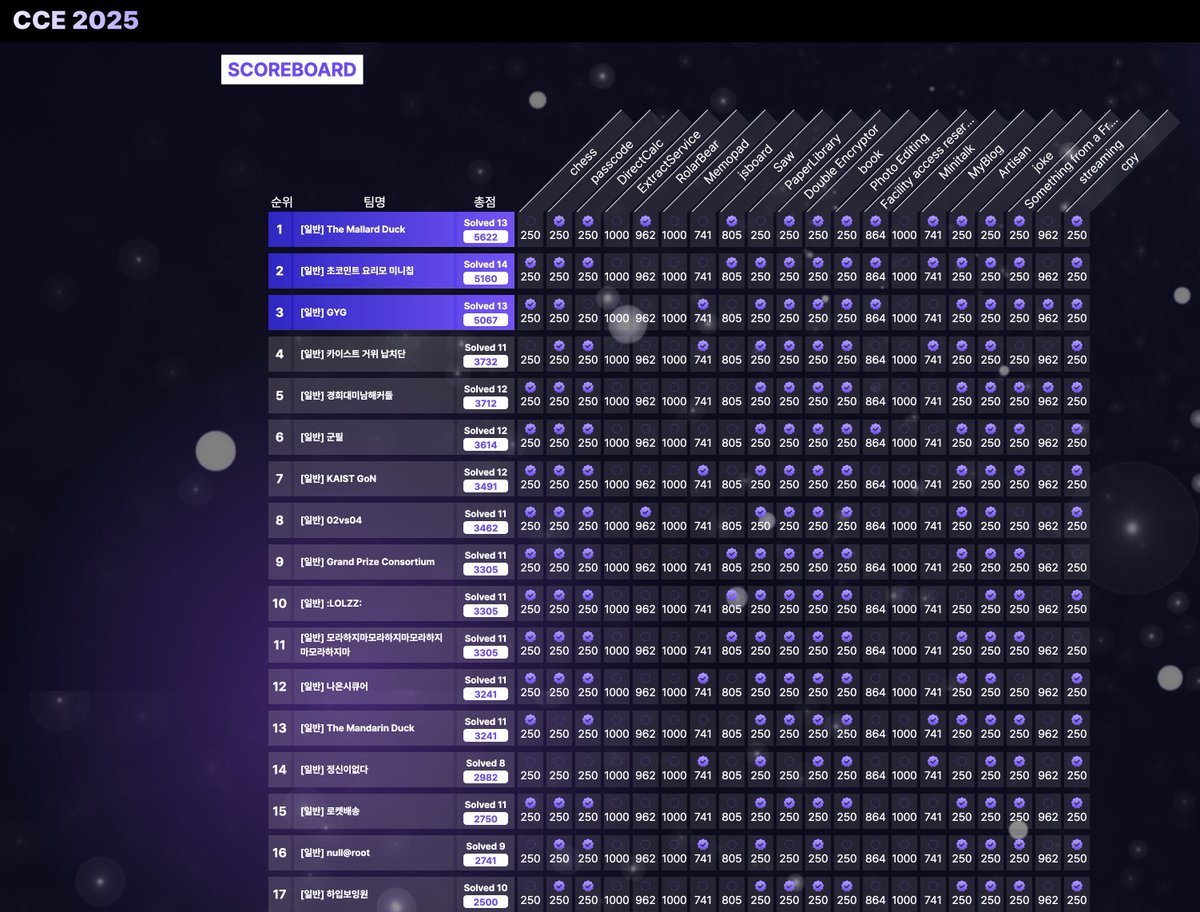The width and height of the screenshot is (1200, 912).
Task: Click KAIST GoN's solved badge under jsboard
Action: 703,470
